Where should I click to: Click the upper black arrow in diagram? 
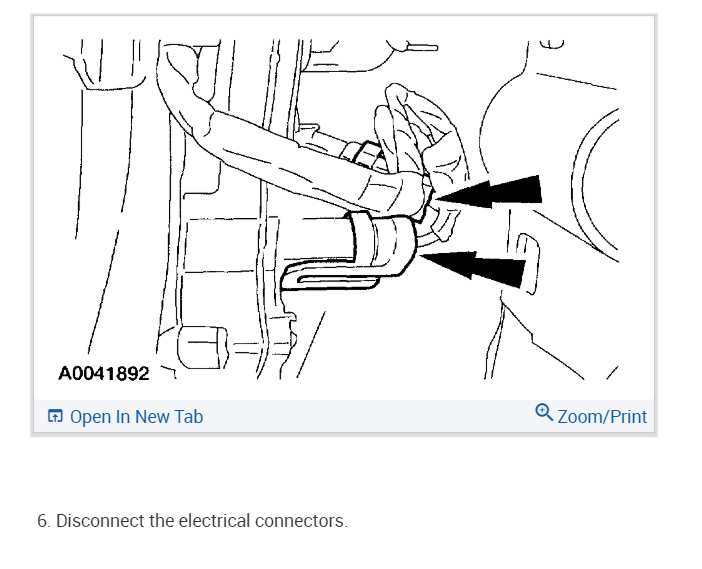[489, 192]
